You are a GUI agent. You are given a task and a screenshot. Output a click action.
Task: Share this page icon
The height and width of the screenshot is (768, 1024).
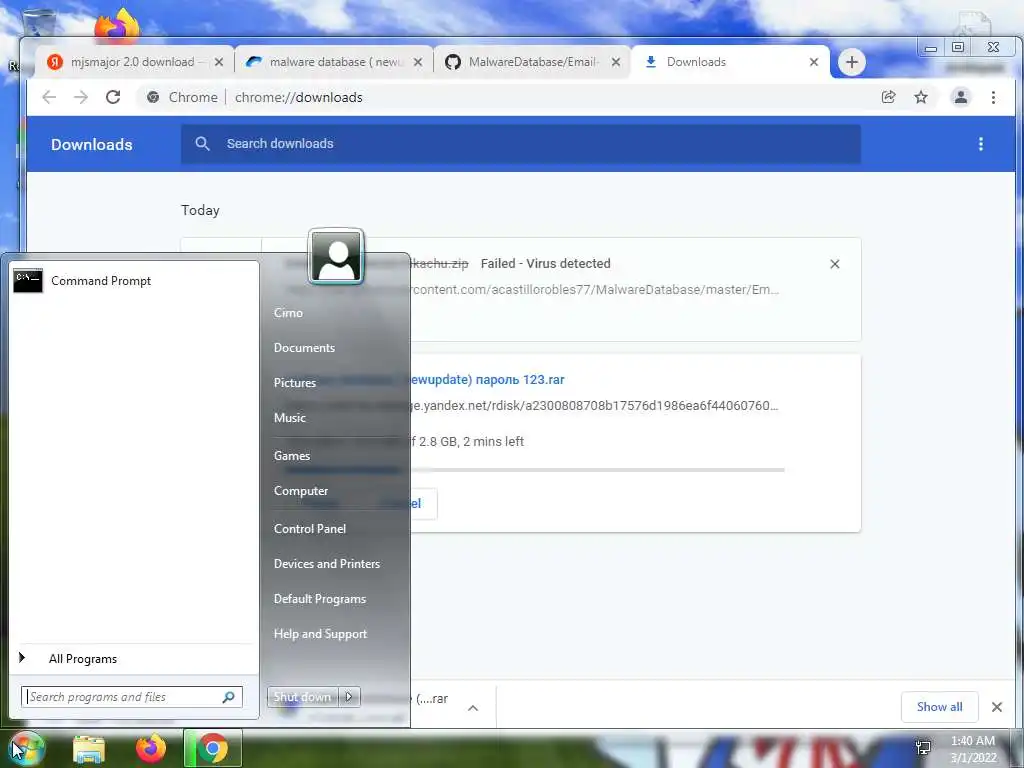tap(888, 97)
